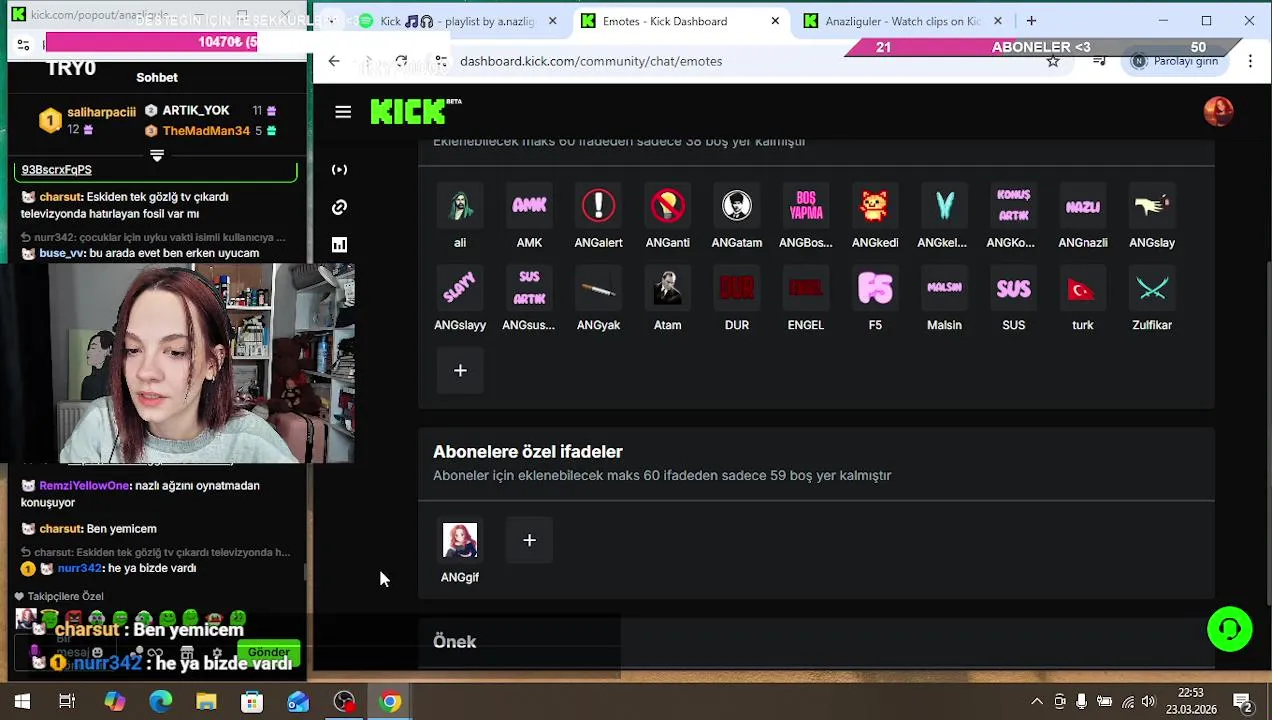Select the ali emote
The image size is (1272, 720).
pos(460,206)
